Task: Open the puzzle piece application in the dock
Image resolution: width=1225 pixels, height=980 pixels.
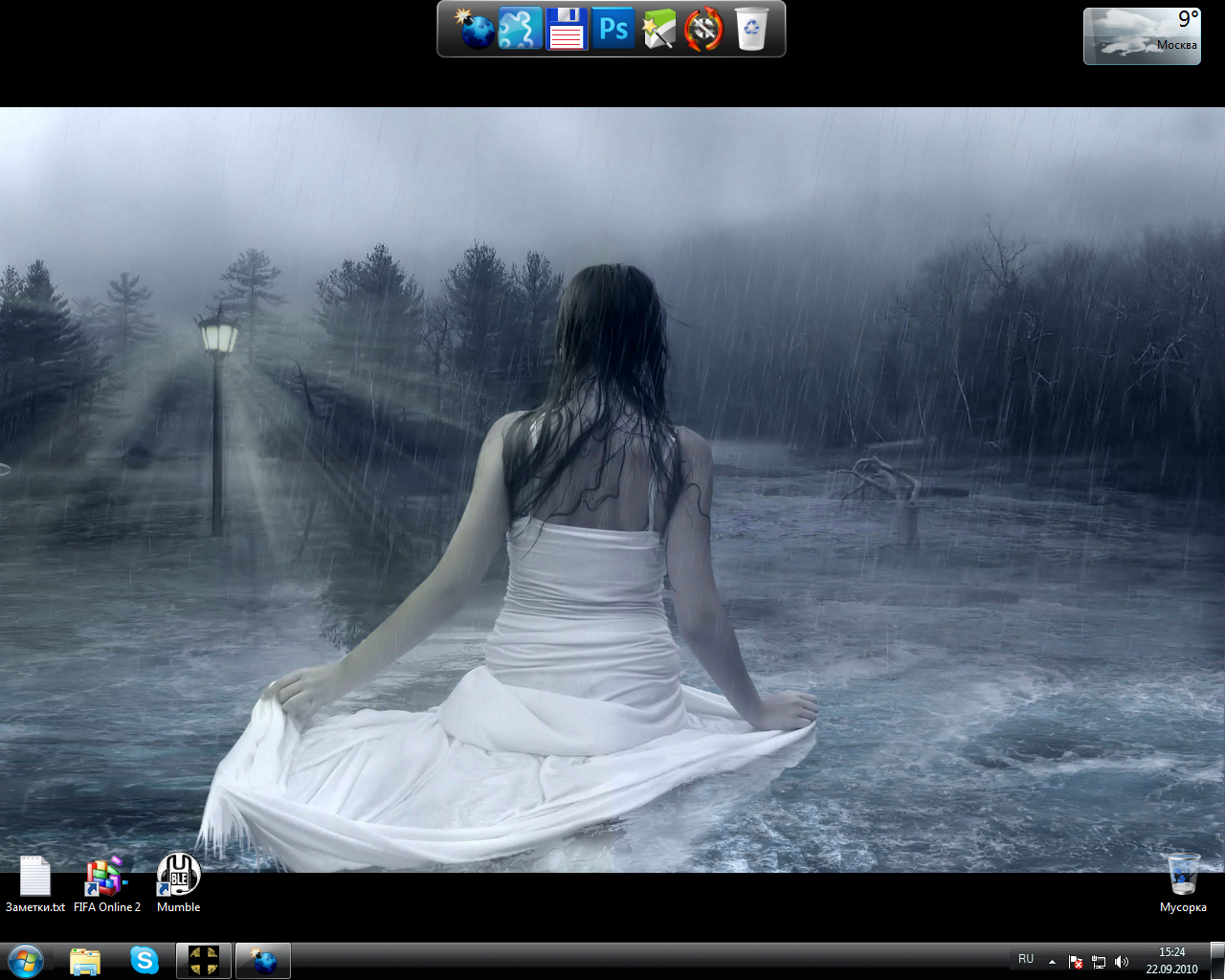Action: 521,29
